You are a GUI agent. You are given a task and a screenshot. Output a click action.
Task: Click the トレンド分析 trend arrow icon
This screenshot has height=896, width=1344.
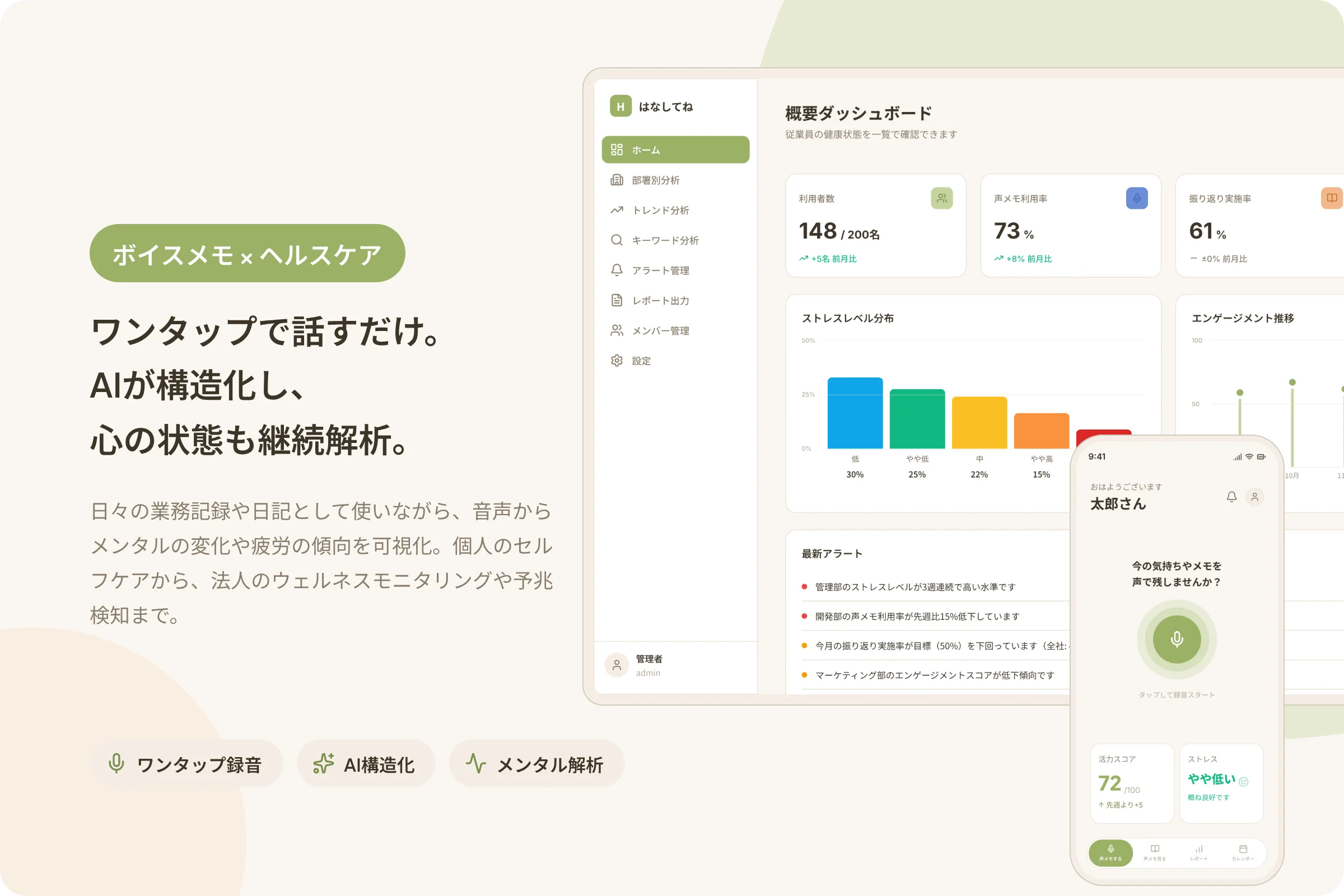pos(617,211)
